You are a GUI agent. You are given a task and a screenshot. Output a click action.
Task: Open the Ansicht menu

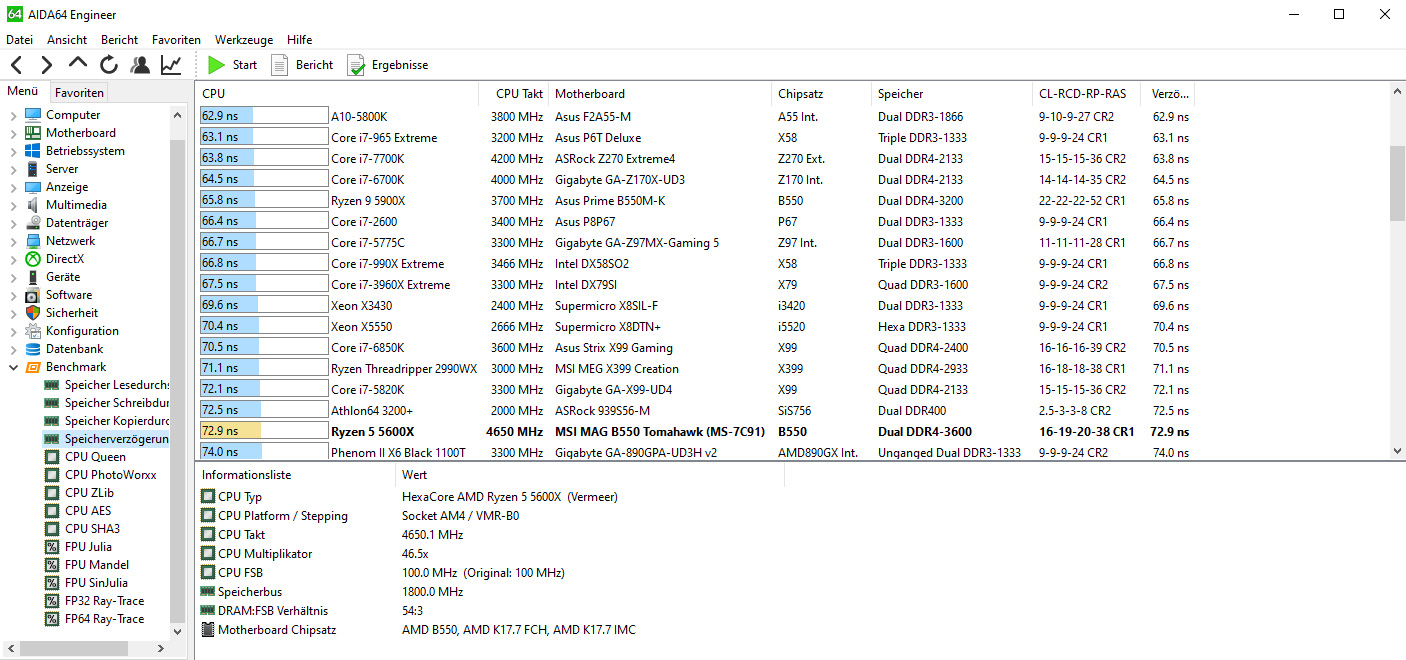pyautogui.click(x=67, y=40)
